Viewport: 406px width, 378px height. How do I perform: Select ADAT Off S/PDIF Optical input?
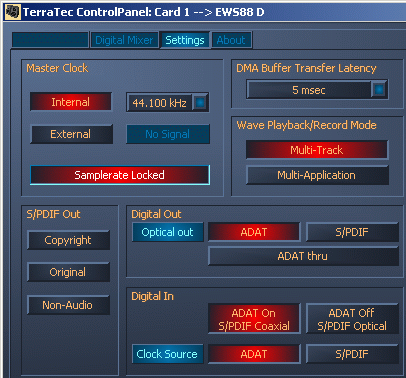coord(352,319)
